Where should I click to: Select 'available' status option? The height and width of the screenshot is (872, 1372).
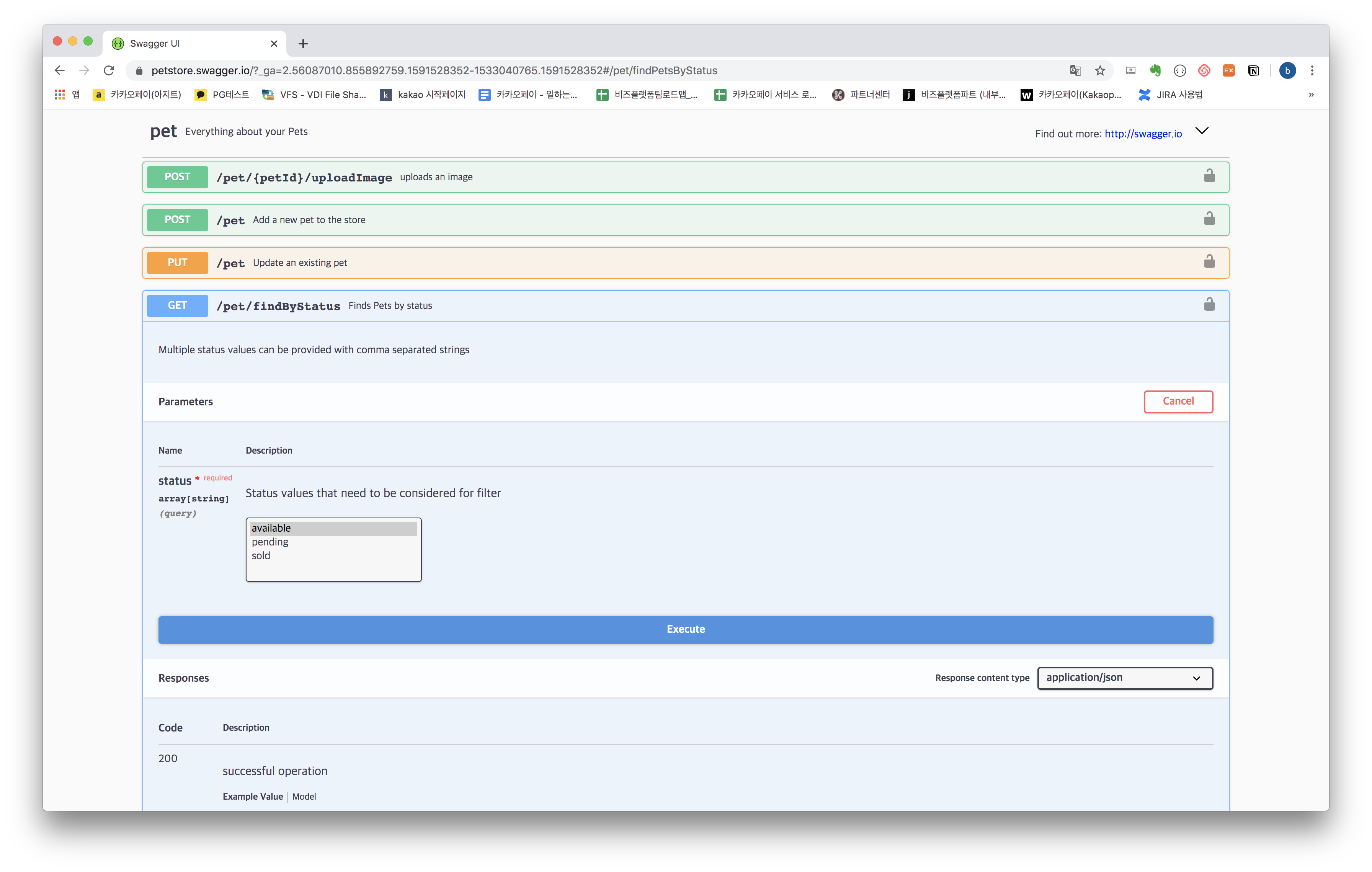point(271,528)
